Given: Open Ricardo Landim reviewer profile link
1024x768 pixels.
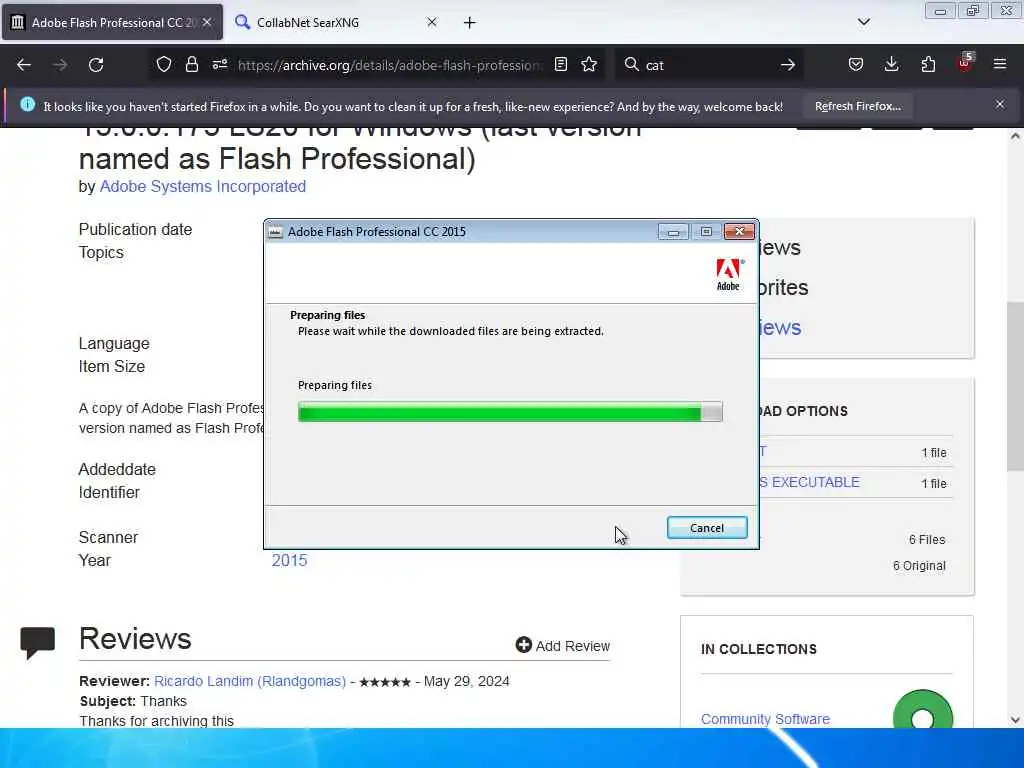Looking at the screenshot, I should coord(249,681).
